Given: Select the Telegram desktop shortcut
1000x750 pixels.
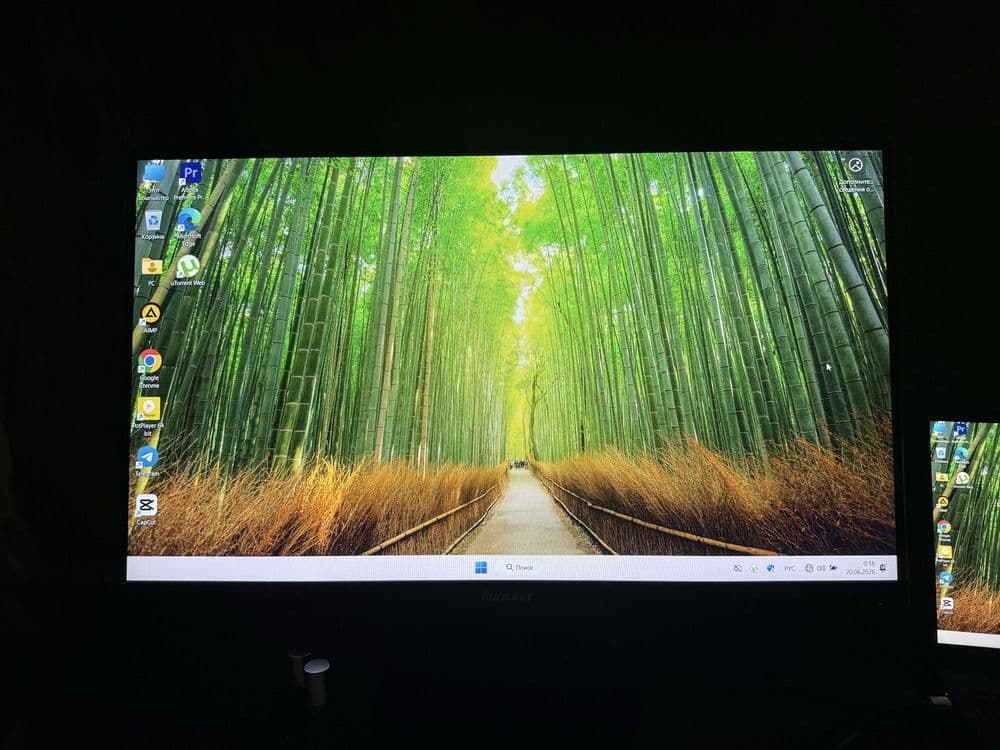Looking at the screenshot, I should pyautogui.click(x=147, y=461).
